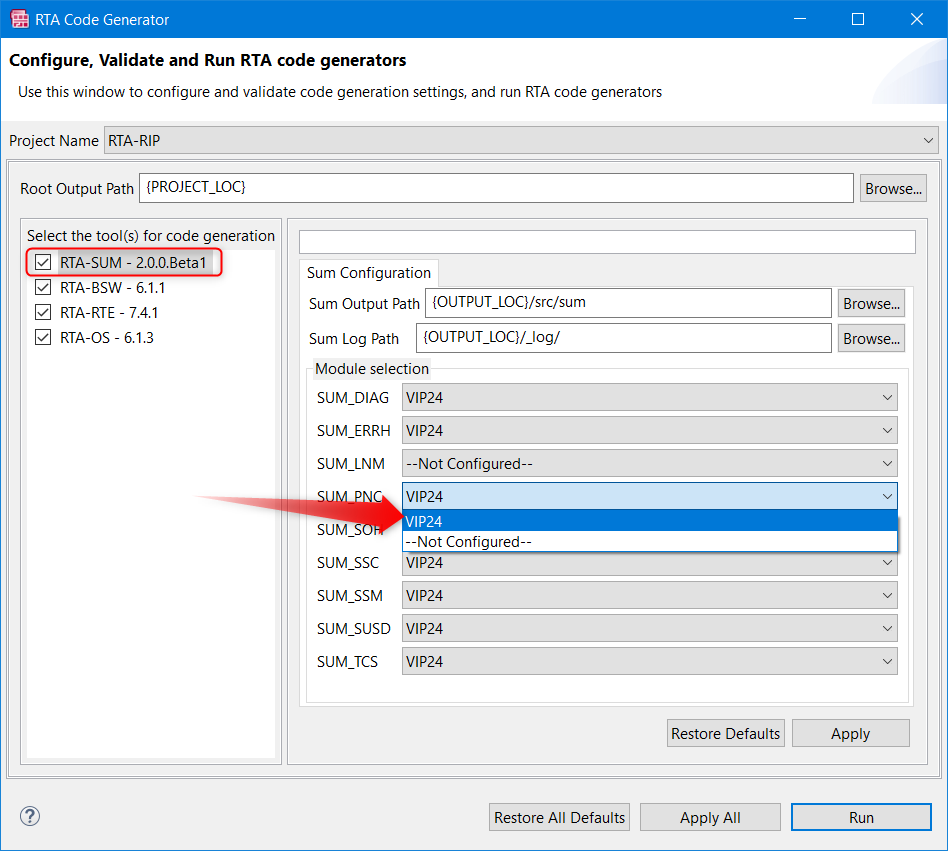Uncheck the RTA-BSW - 6.1.1 checkbox

point(43,287)
